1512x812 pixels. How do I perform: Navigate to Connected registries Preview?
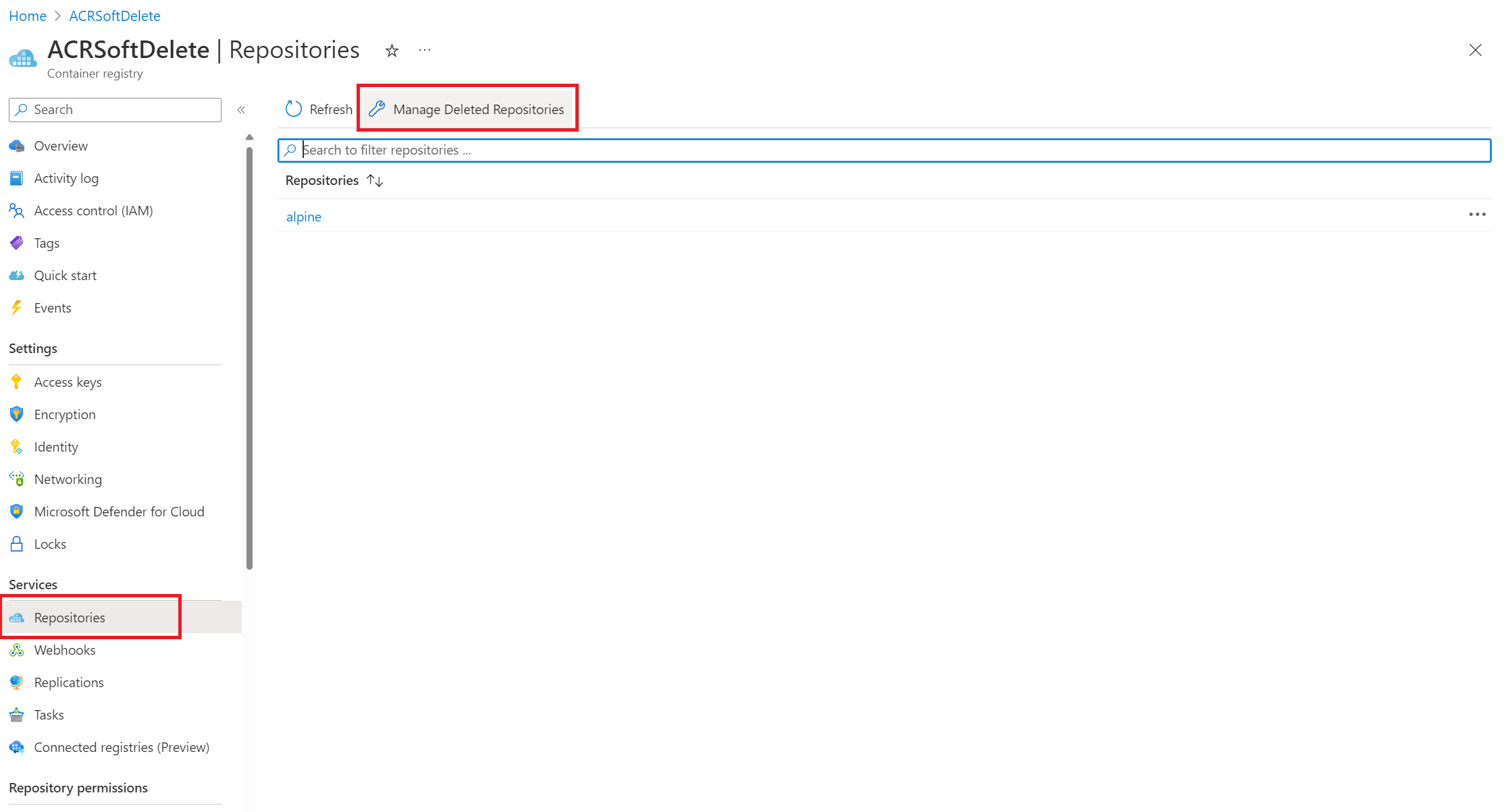pyautogui.click(x=120, y=747)
